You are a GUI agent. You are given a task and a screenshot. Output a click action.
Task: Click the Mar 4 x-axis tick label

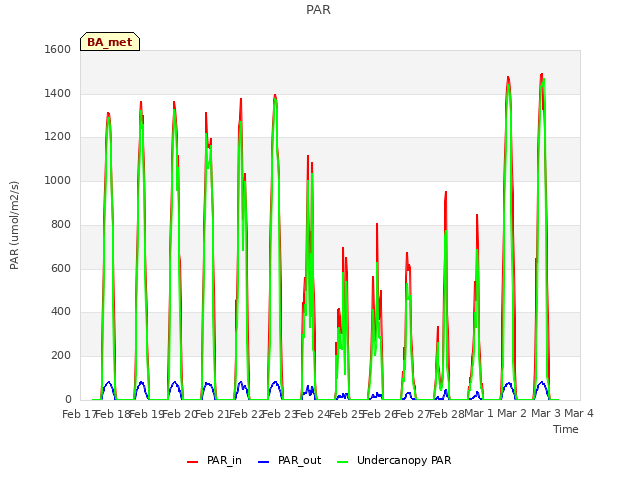click(579, 413)
